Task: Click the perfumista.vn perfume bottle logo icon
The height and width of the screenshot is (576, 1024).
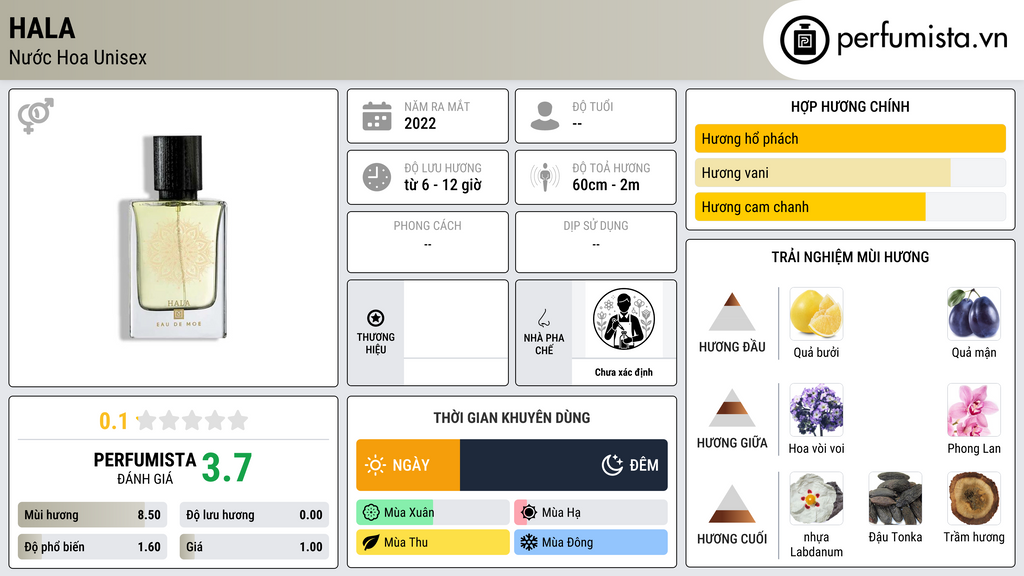Action: (x=804, y=40)
